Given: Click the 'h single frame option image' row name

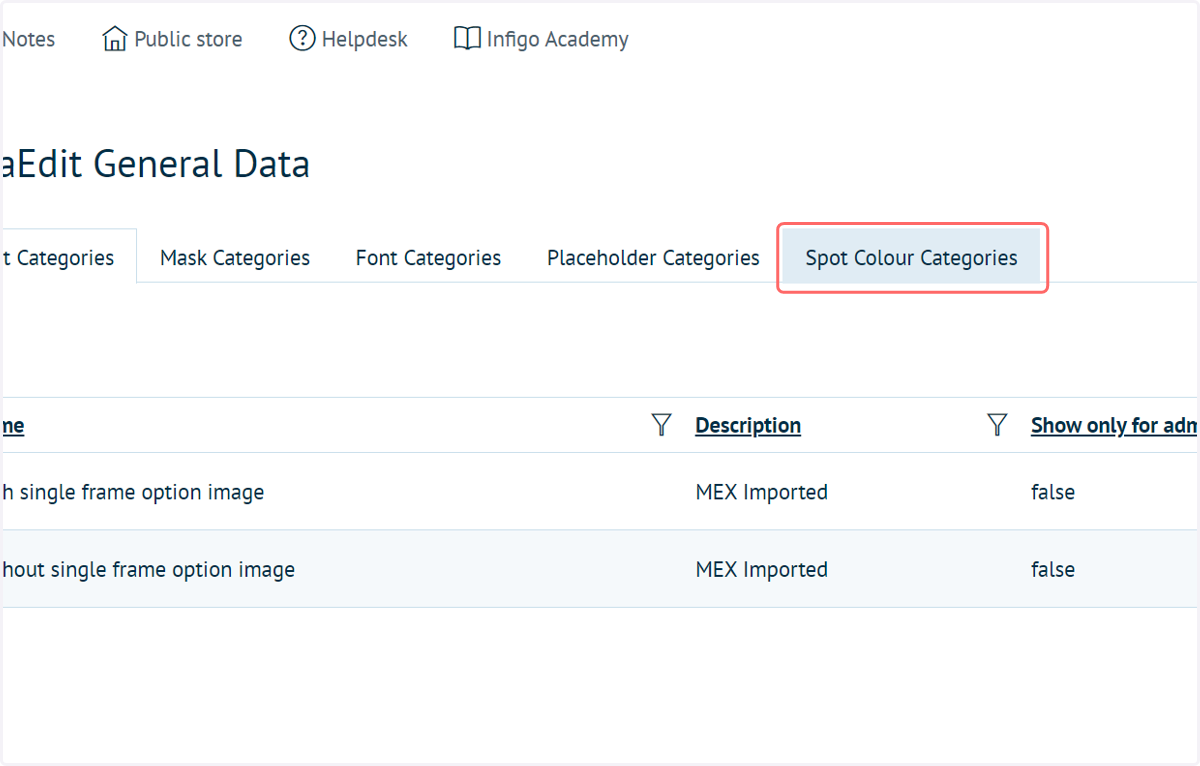Looking at the screenshot, I should [x=133, y=492].
